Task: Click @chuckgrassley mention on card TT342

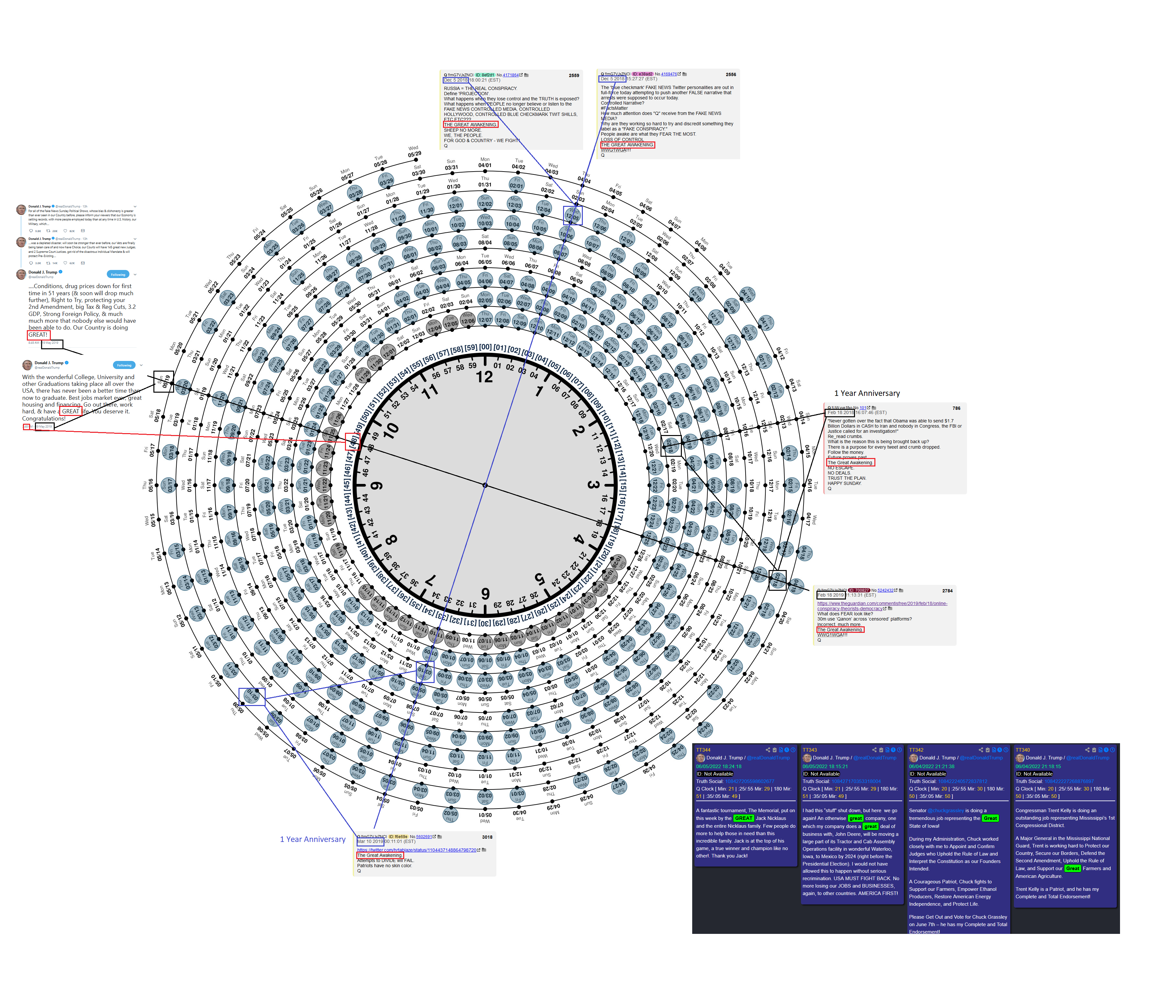Action: coord(946,811)
